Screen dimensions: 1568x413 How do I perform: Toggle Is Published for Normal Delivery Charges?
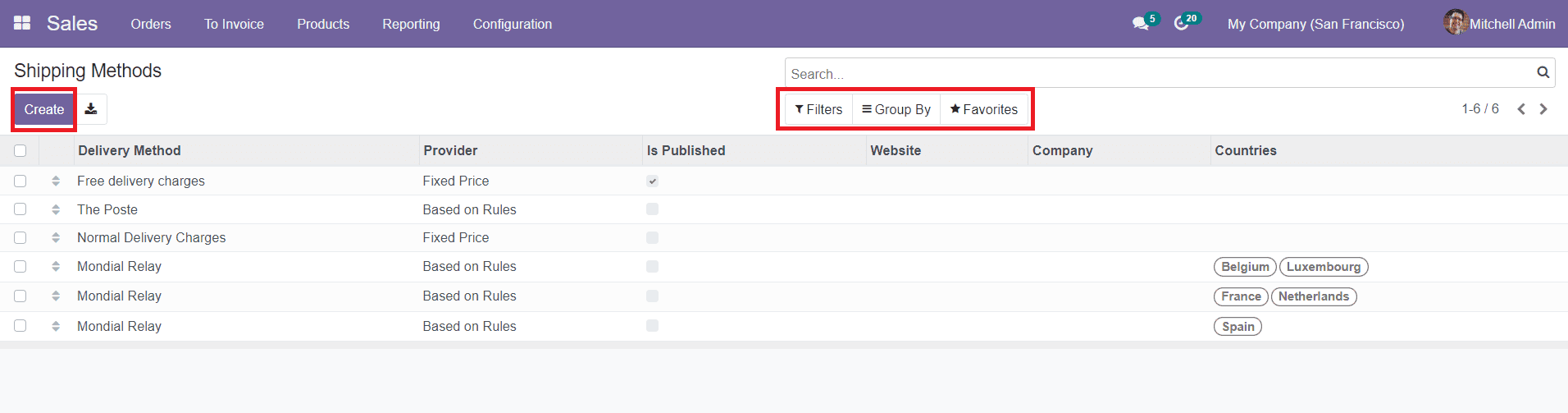coord(652,237)
